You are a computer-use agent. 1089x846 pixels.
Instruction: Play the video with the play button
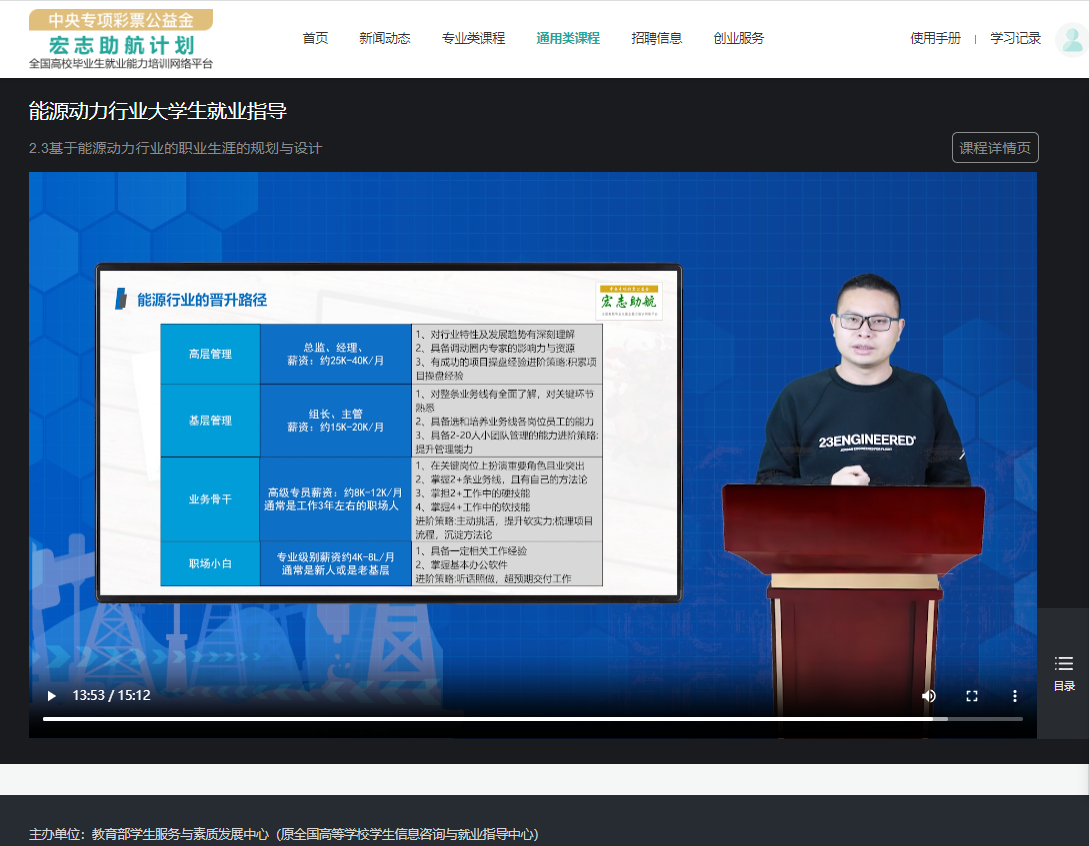point(52,696)
